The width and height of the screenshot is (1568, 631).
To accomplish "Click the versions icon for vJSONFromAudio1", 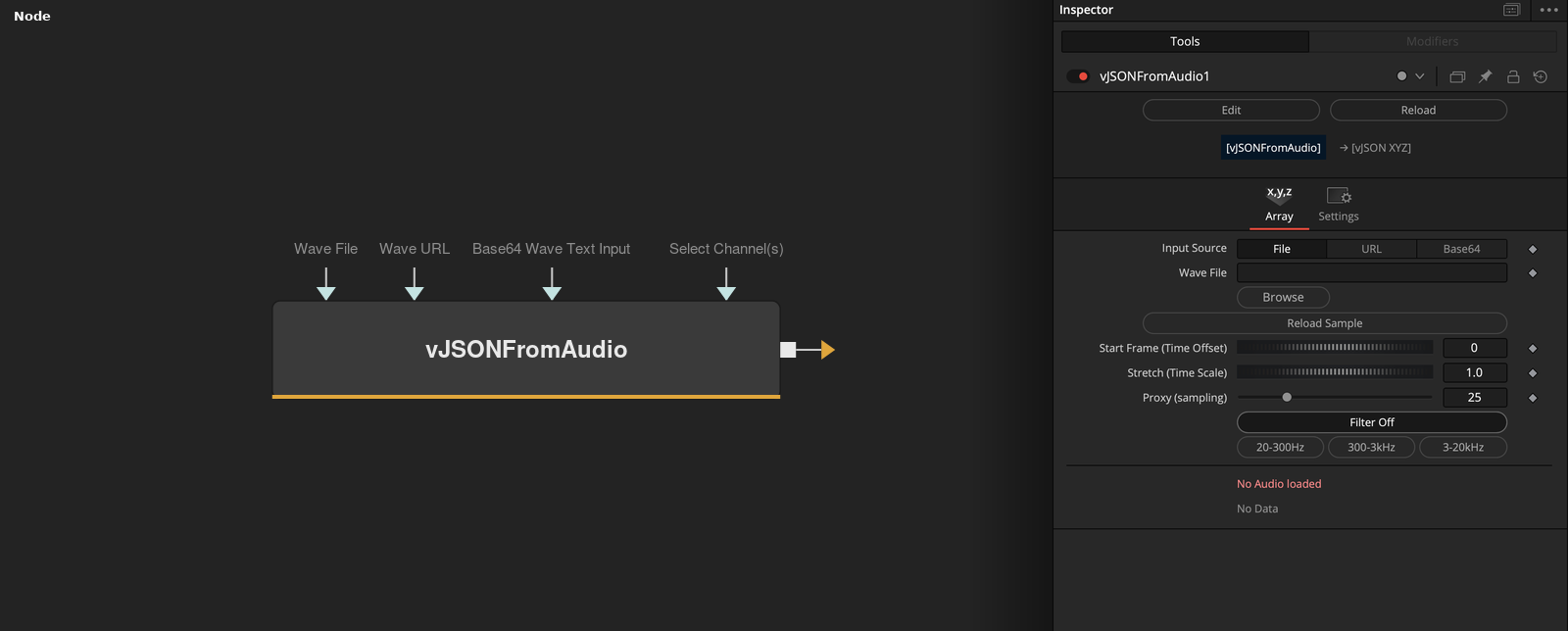I will click(1457, 76).
